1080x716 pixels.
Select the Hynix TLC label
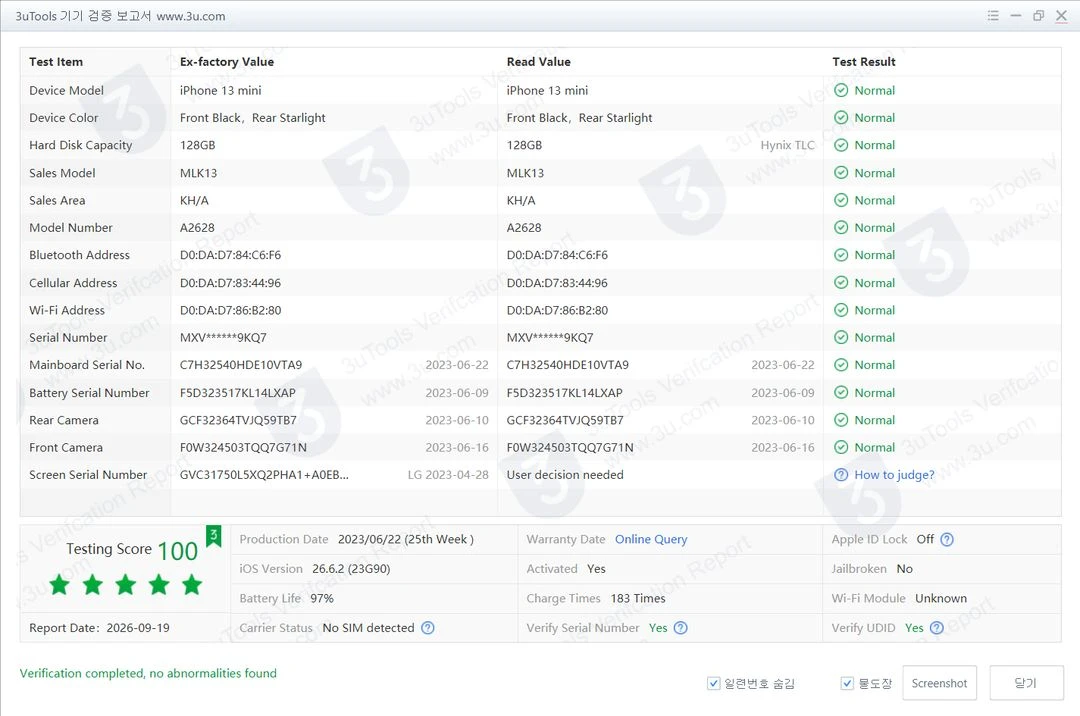(x=787, y=145)
